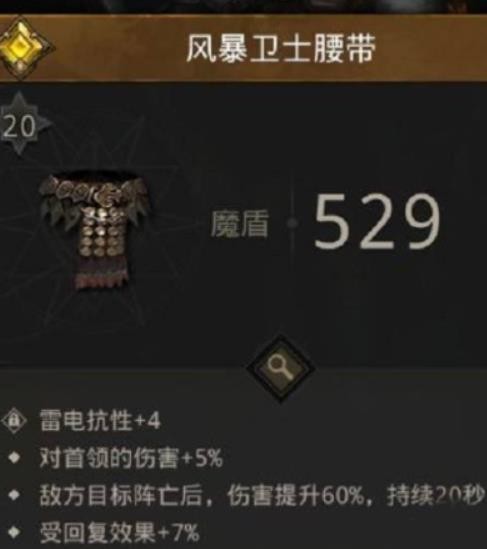Click the level 20 star badge
This screenshot has width=487, height=549.
pos(20,124)
